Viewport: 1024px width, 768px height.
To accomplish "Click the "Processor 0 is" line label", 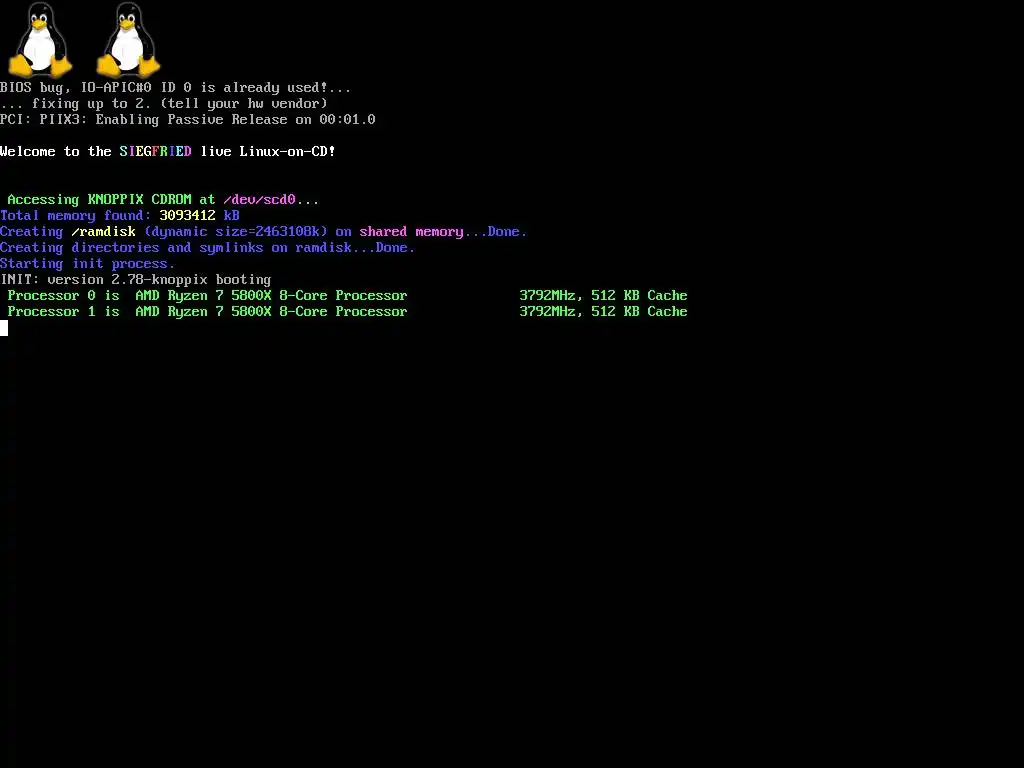I will [x=63, y=295].
